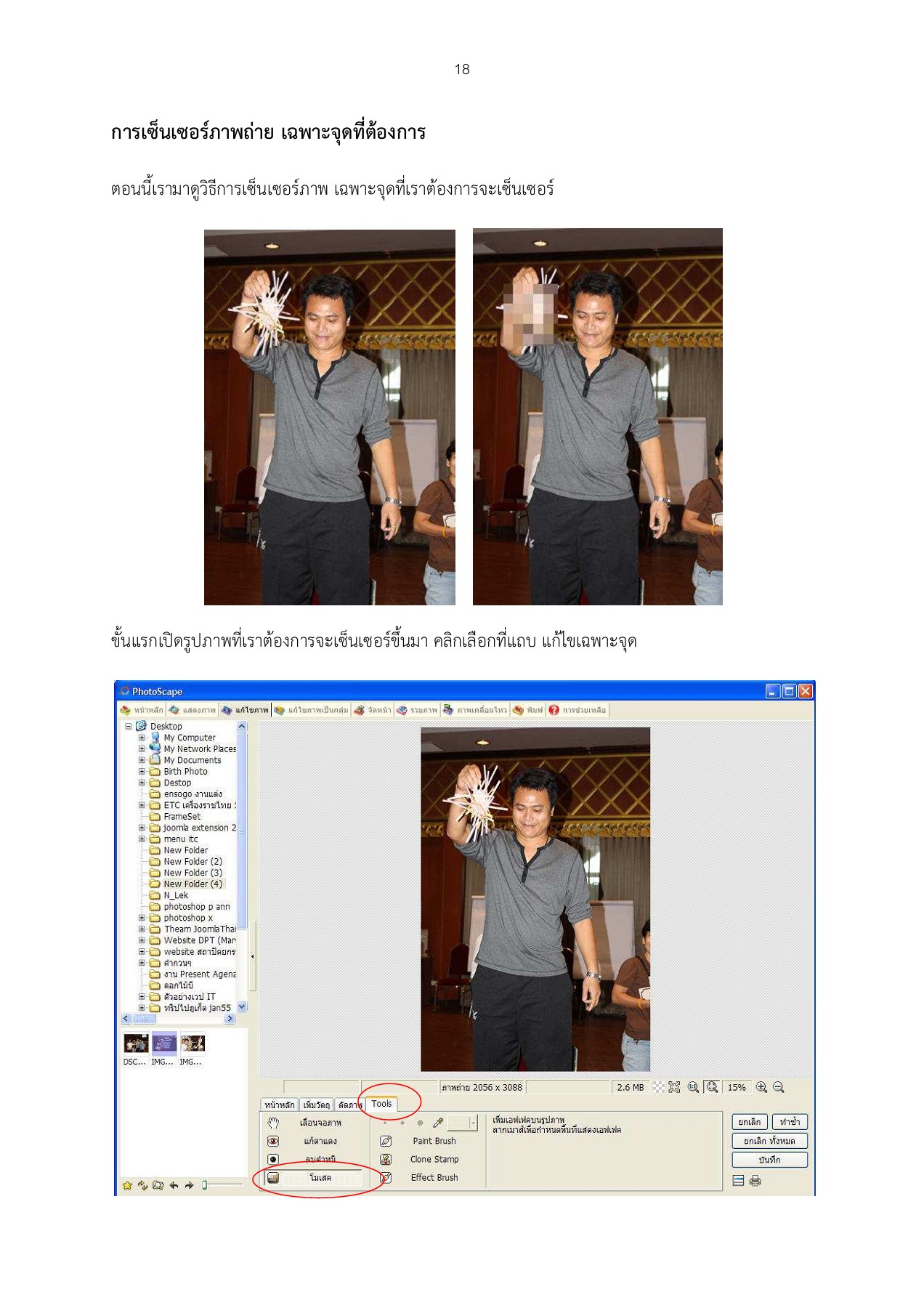Click the red-eye correction (แก้ตาแดง) icon
This screenshot has width=924, height=1308.
tap(273, 1141)
